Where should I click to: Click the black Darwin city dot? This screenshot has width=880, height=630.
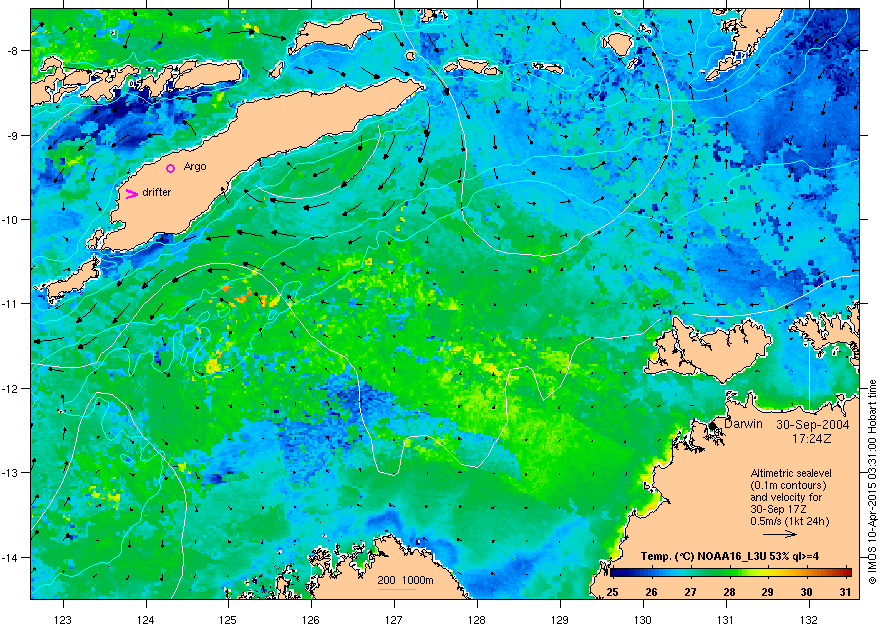tap(713, 426)
